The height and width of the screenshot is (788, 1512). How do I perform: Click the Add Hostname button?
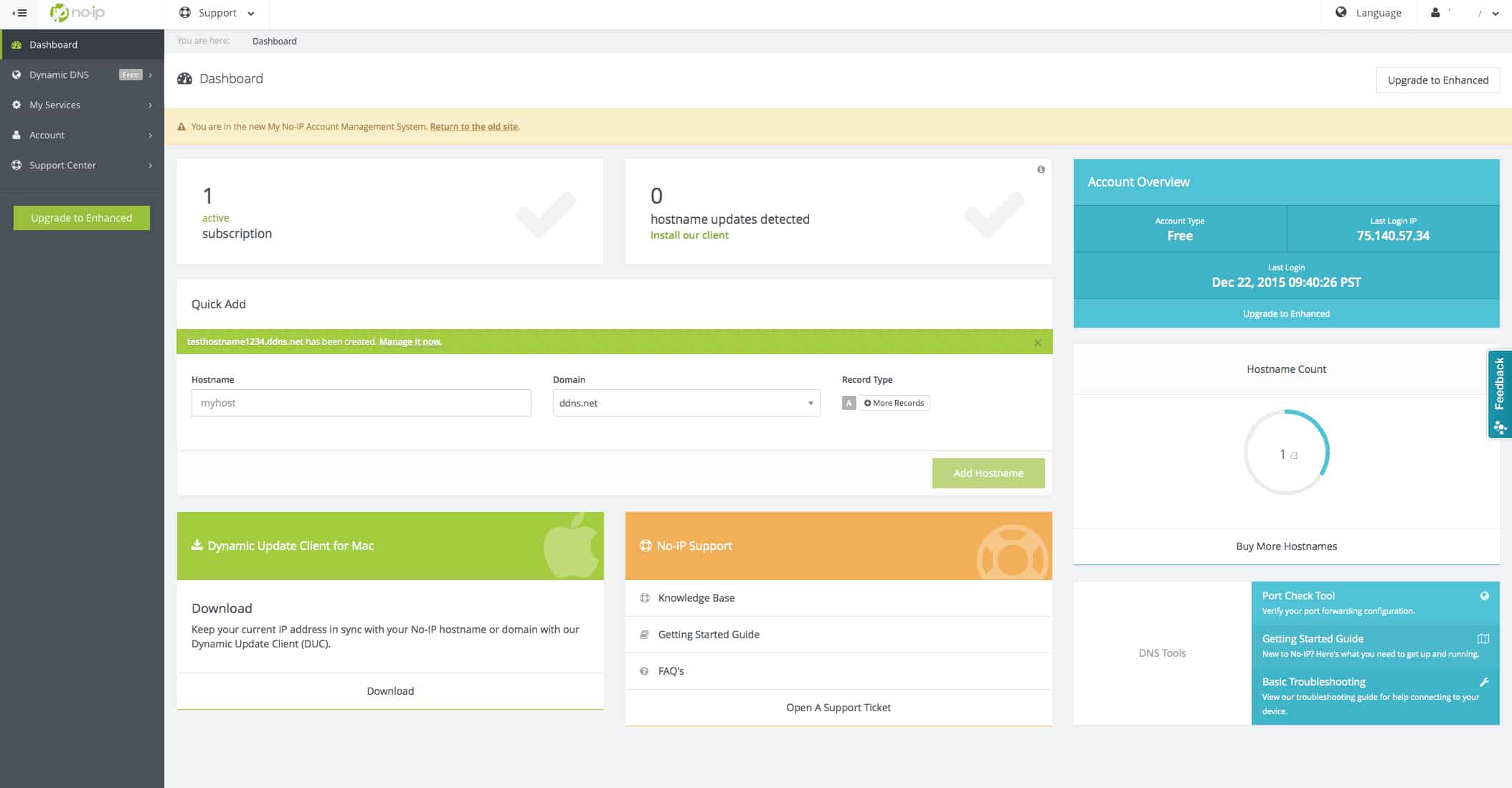(x=988, y=473)
